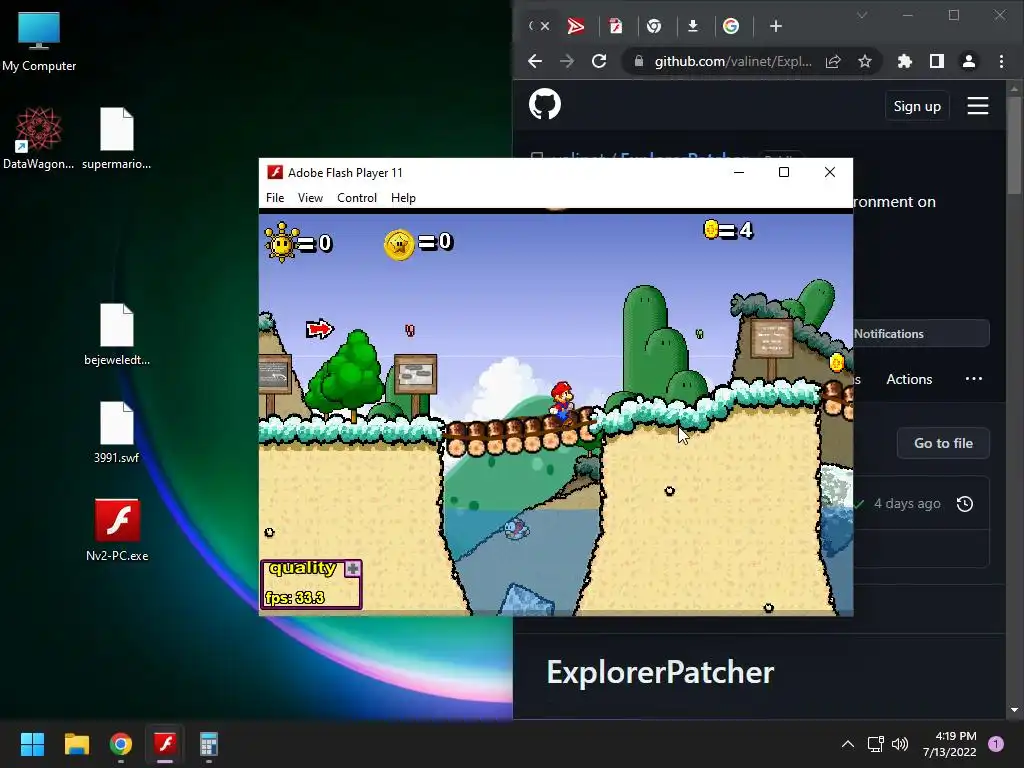Switch to the downloads tab in Chrome
Viewport: 1024px width, 768px height.
(693, 26)
